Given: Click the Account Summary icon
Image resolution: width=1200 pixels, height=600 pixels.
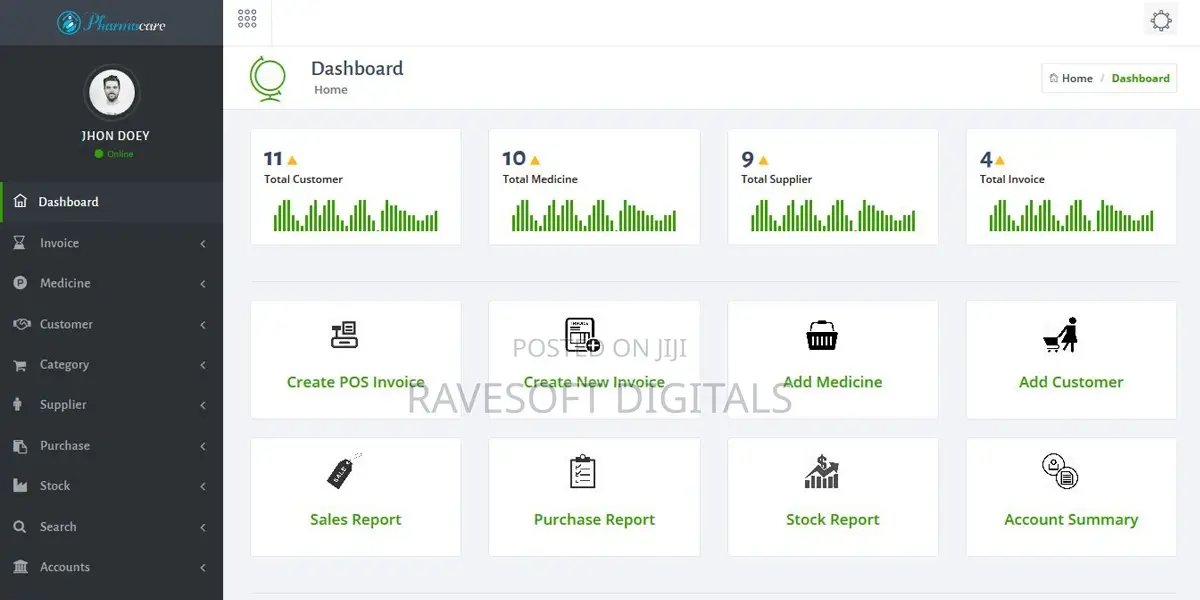Looking at the screenshot, I should [x=1060, y=471].
